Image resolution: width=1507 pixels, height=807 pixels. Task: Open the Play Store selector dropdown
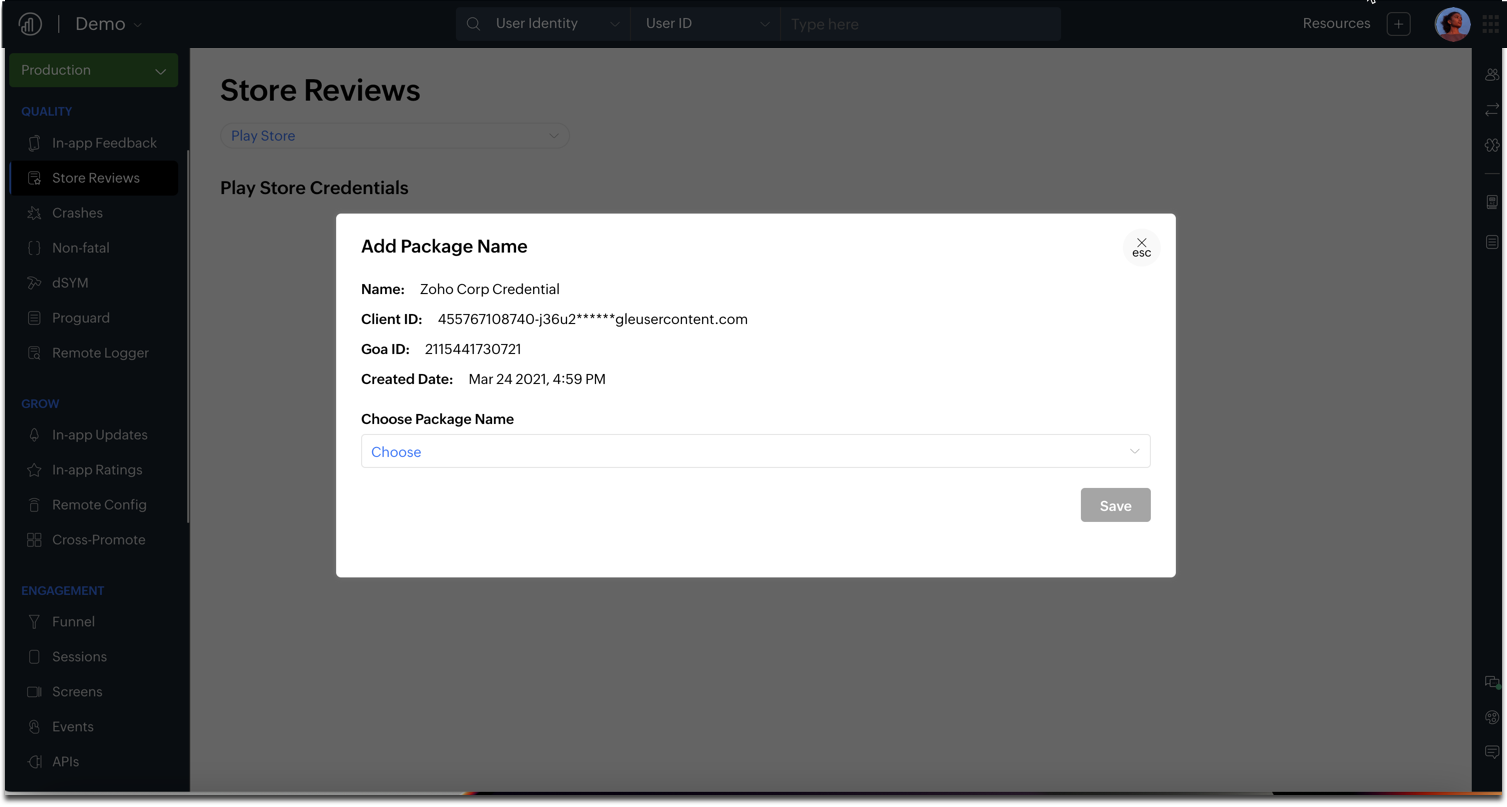coord(395,136)
